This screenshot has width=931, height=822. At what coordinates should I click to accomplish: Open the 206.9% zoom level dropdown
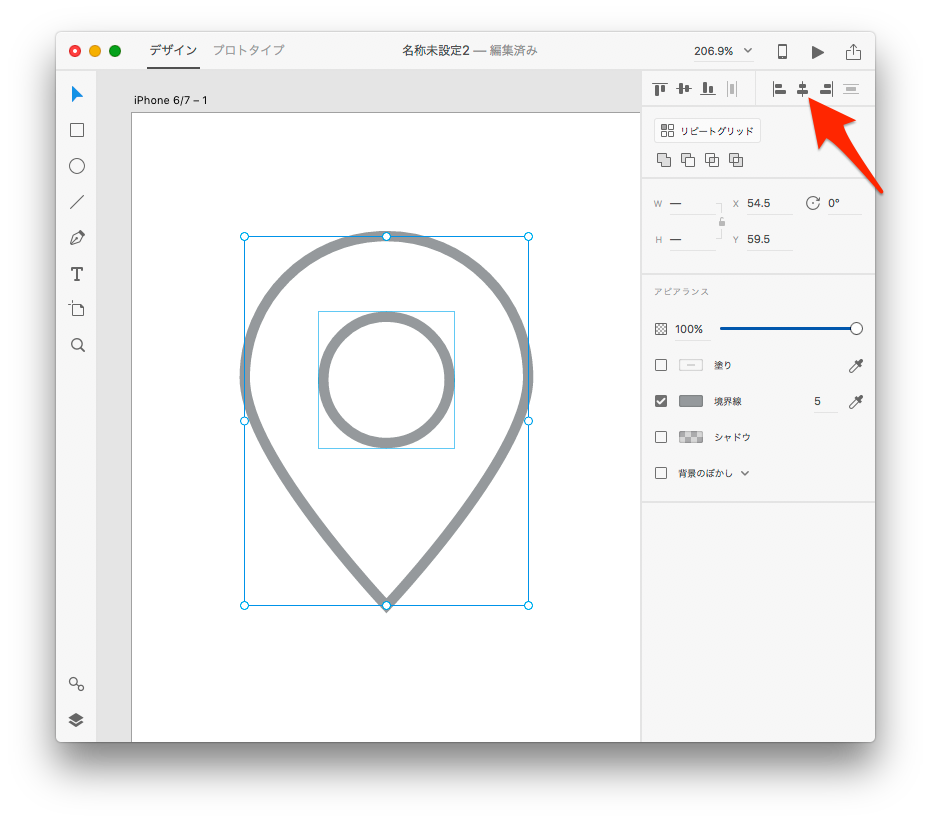723,51
